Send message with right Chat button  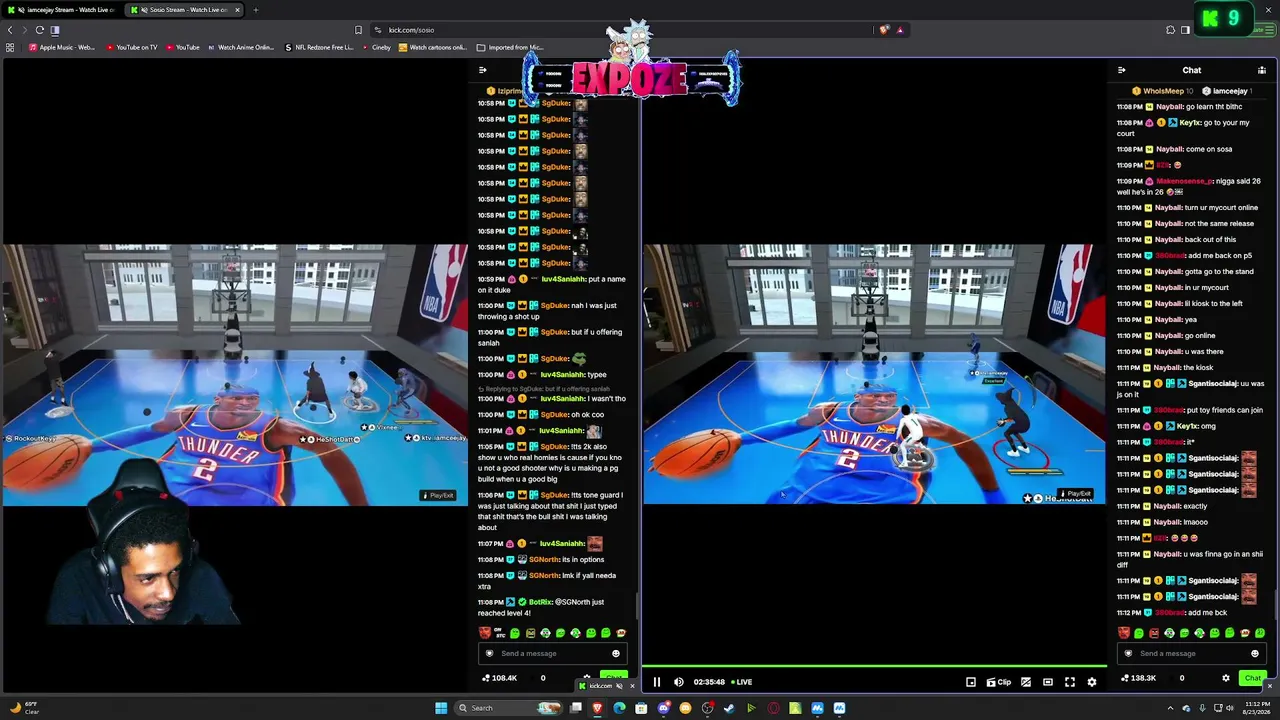(x=1253, y=678)
